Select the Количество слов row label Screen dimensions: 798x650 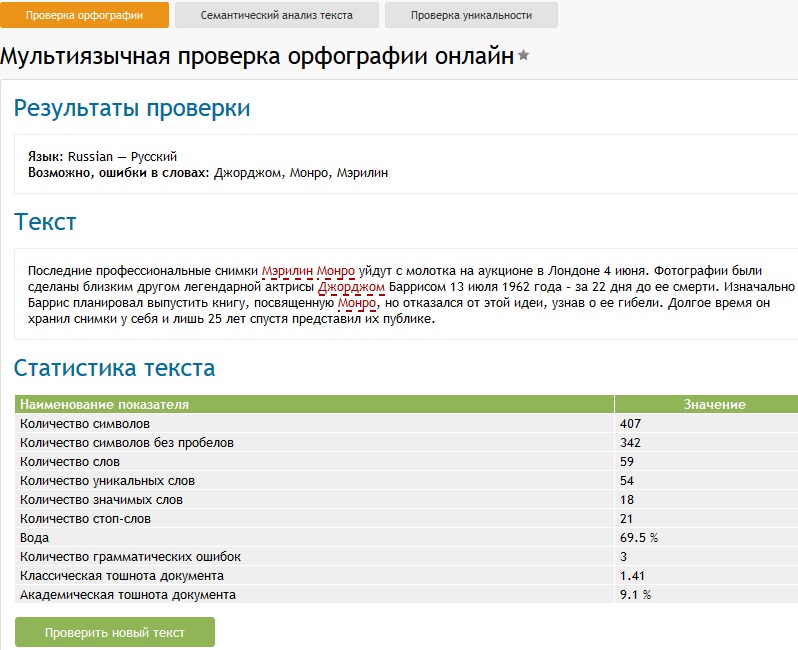70,462
